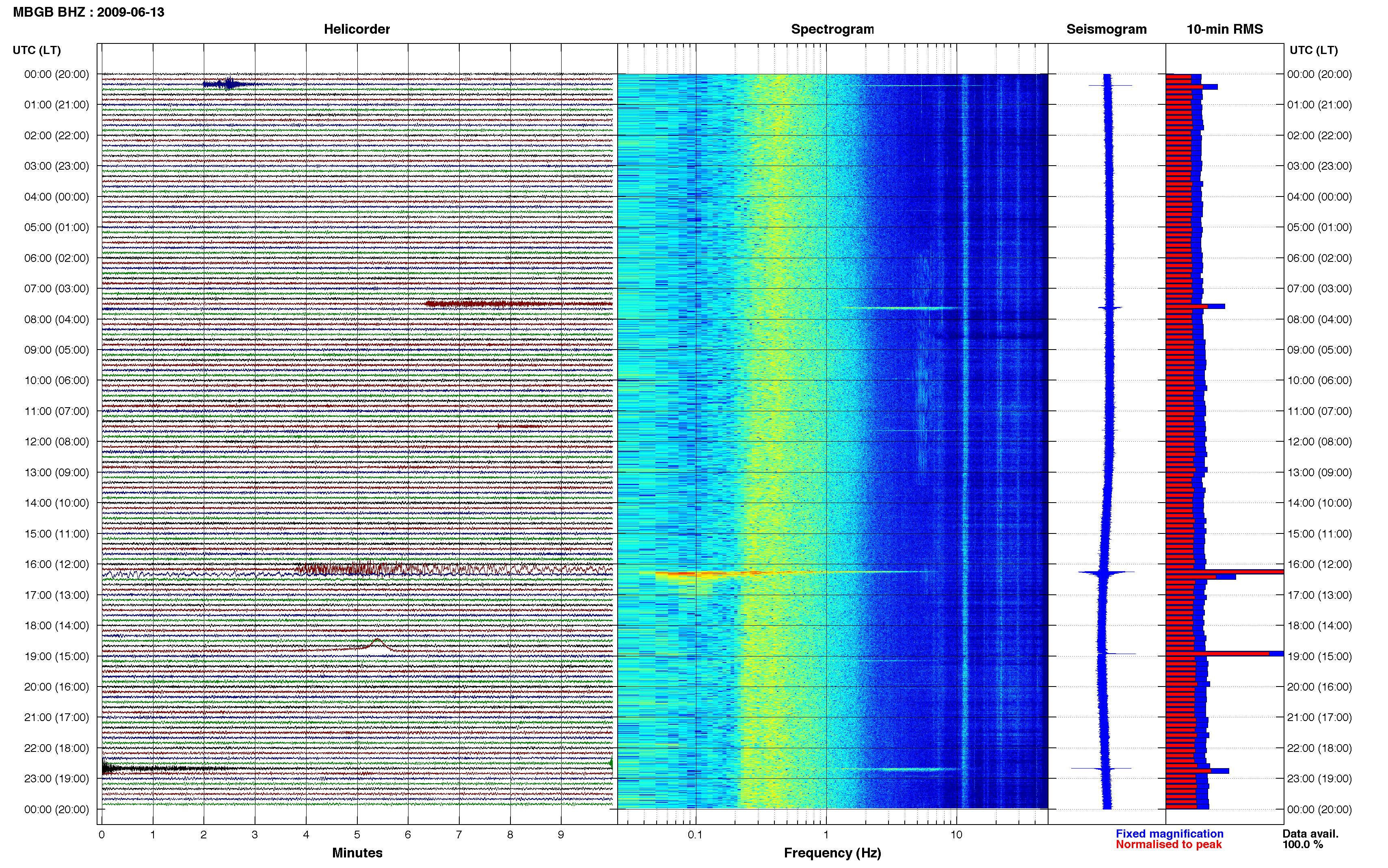Viewport: 1388px width, 868px height.
Task: Click the blue RMS bar peak near 07:40
Action: (x=1216, y=307)
